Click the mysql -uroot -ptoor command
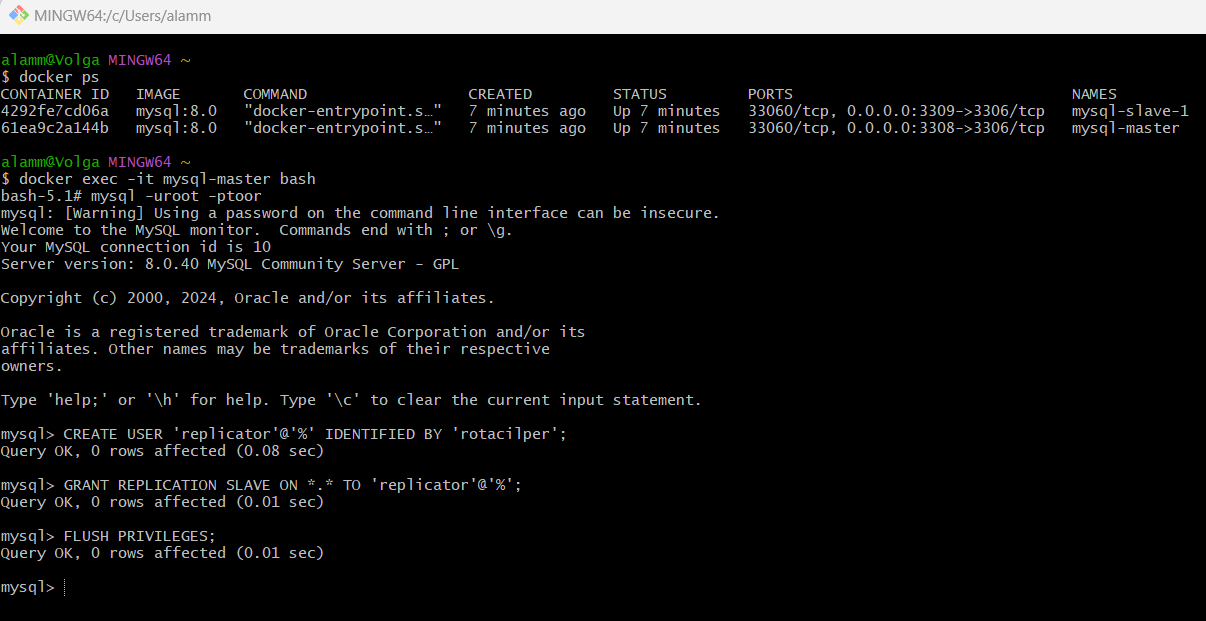 click(176, 196)
